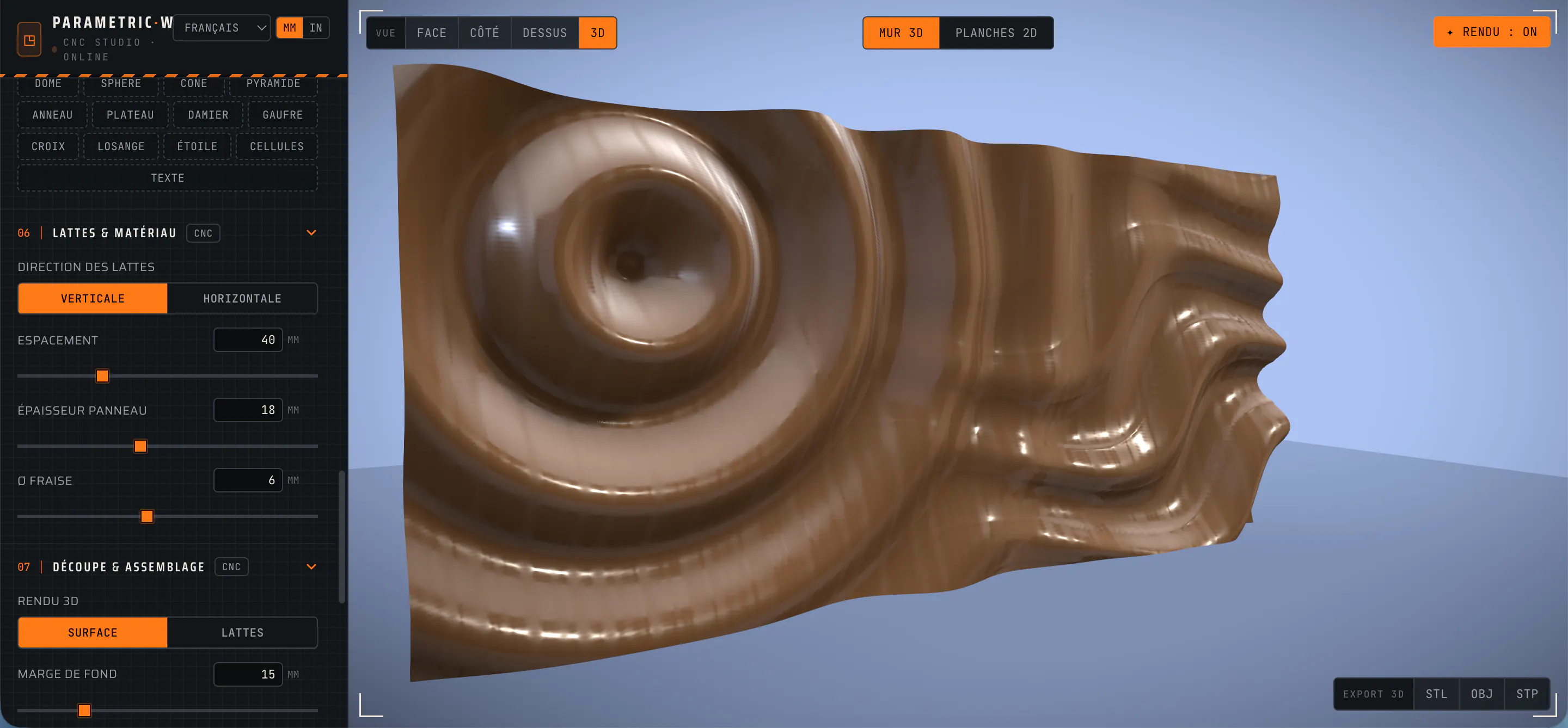Switch units to MM

pyautogui.click(x=289, y=28)
